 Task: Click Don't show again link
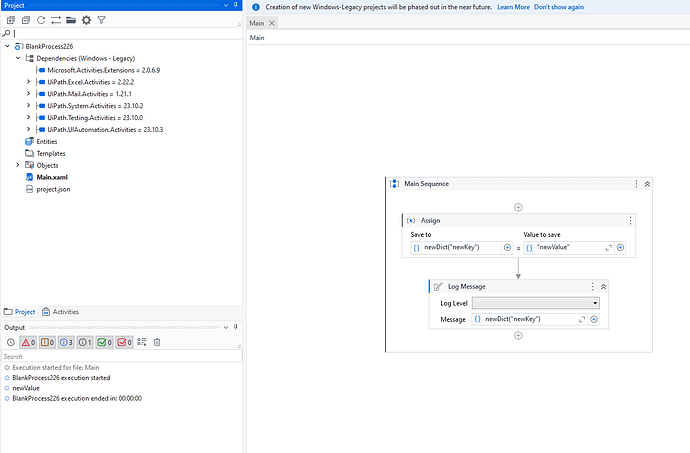coord(559,7)
